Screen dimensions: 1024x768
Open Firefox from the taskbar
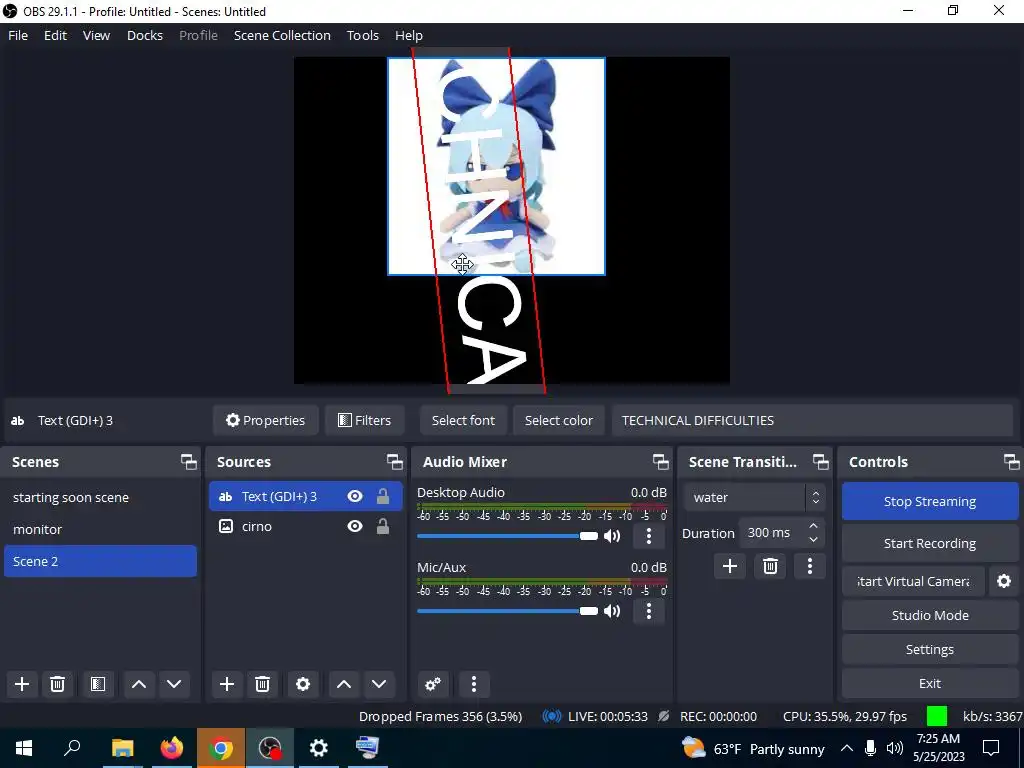tap(172, 748)
